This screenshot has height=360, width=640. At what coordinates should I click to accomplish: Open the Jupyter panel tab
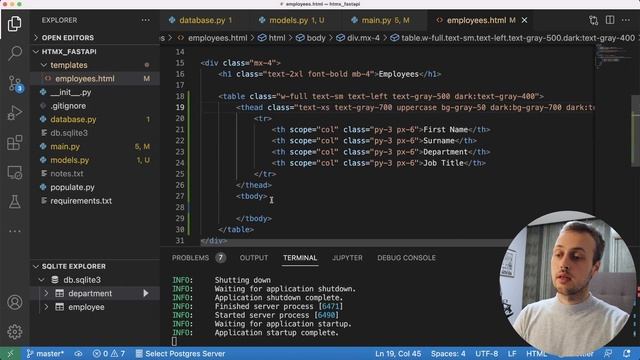pyautogui.click(x=347, y=258)
